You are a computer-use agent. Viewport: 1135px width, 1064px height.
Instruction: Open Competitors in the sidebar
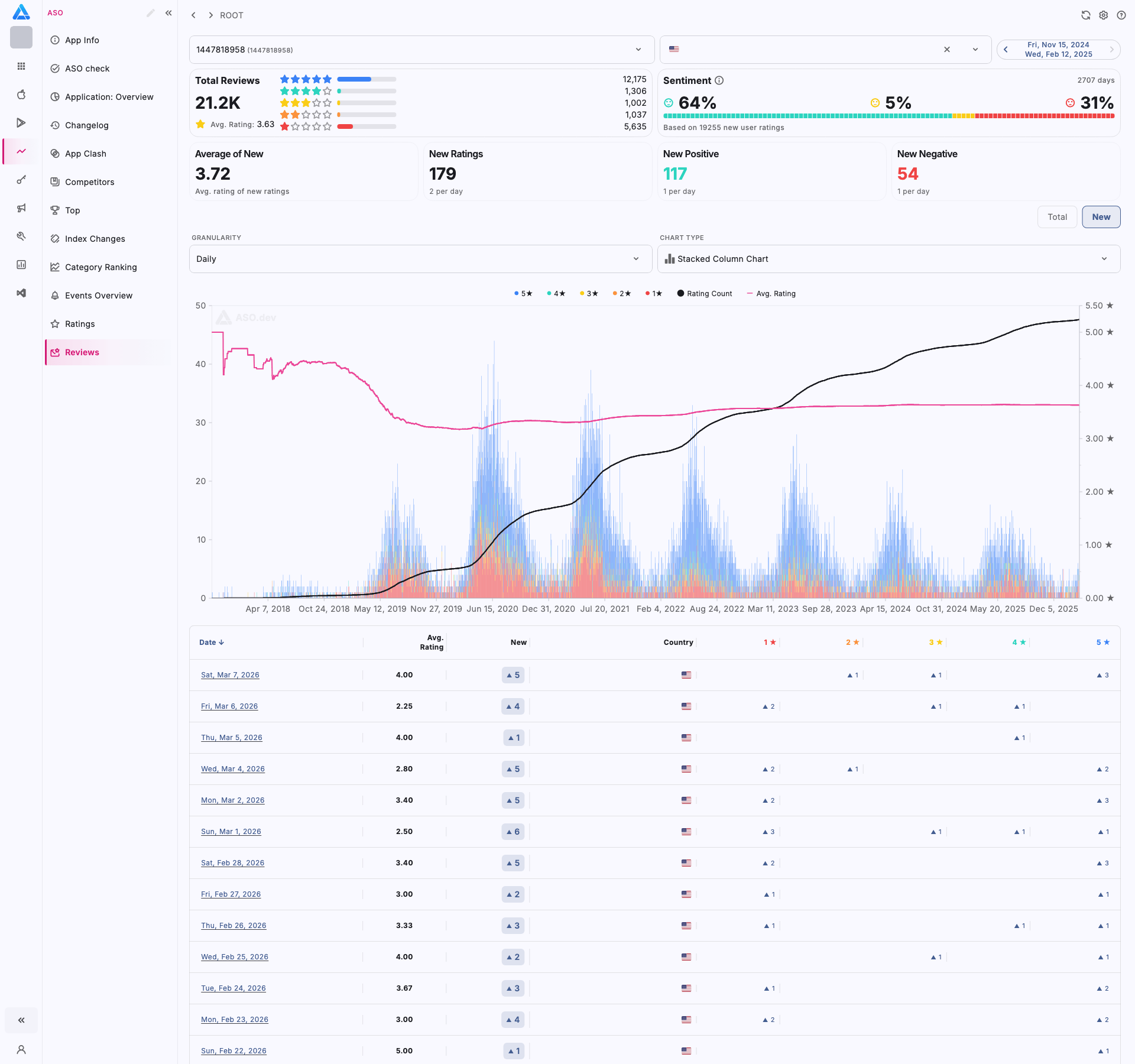(x=90, y=182)
